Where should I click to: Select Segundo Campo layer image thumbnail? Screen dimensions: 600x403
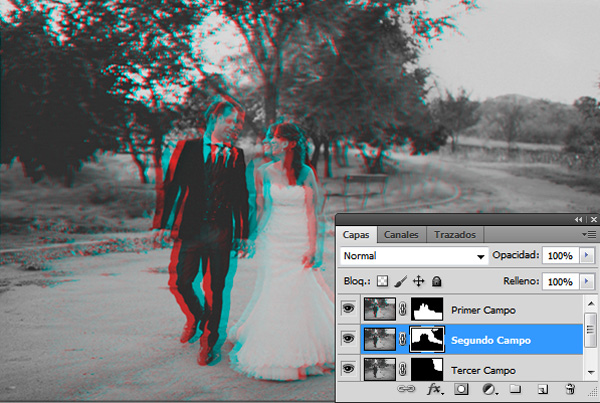(x=380, y=339)
